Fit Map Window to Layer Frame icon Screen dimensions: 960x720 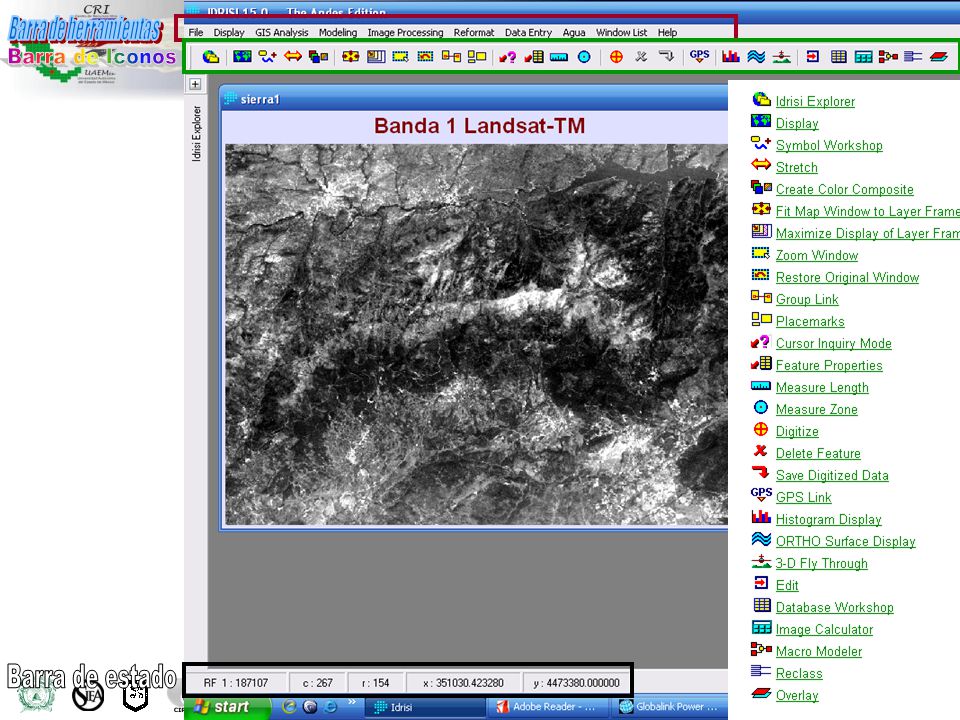(x=350, y=57)
